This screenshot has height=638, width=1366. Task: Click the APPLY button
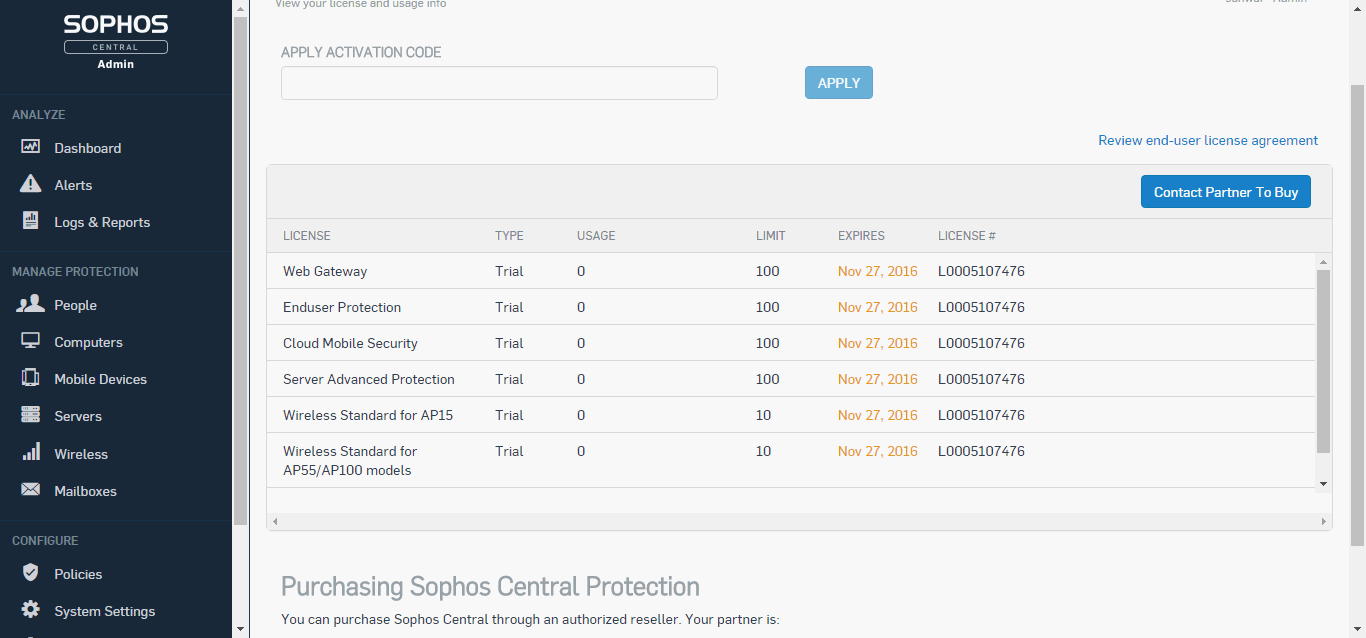point(839,83)
